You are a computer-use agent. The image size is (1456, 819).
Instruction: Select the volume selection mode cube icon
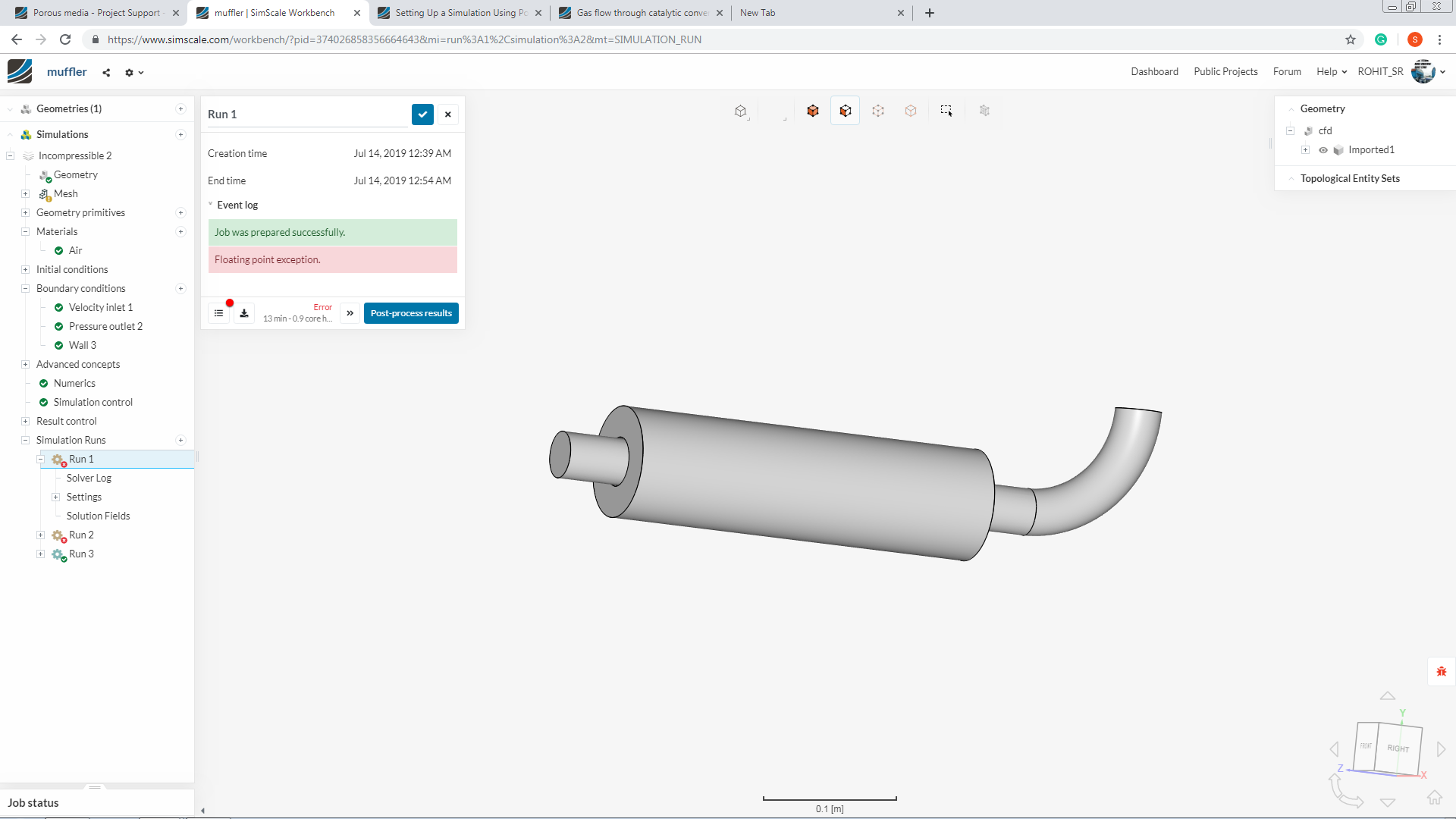click(x=813, y=111)
